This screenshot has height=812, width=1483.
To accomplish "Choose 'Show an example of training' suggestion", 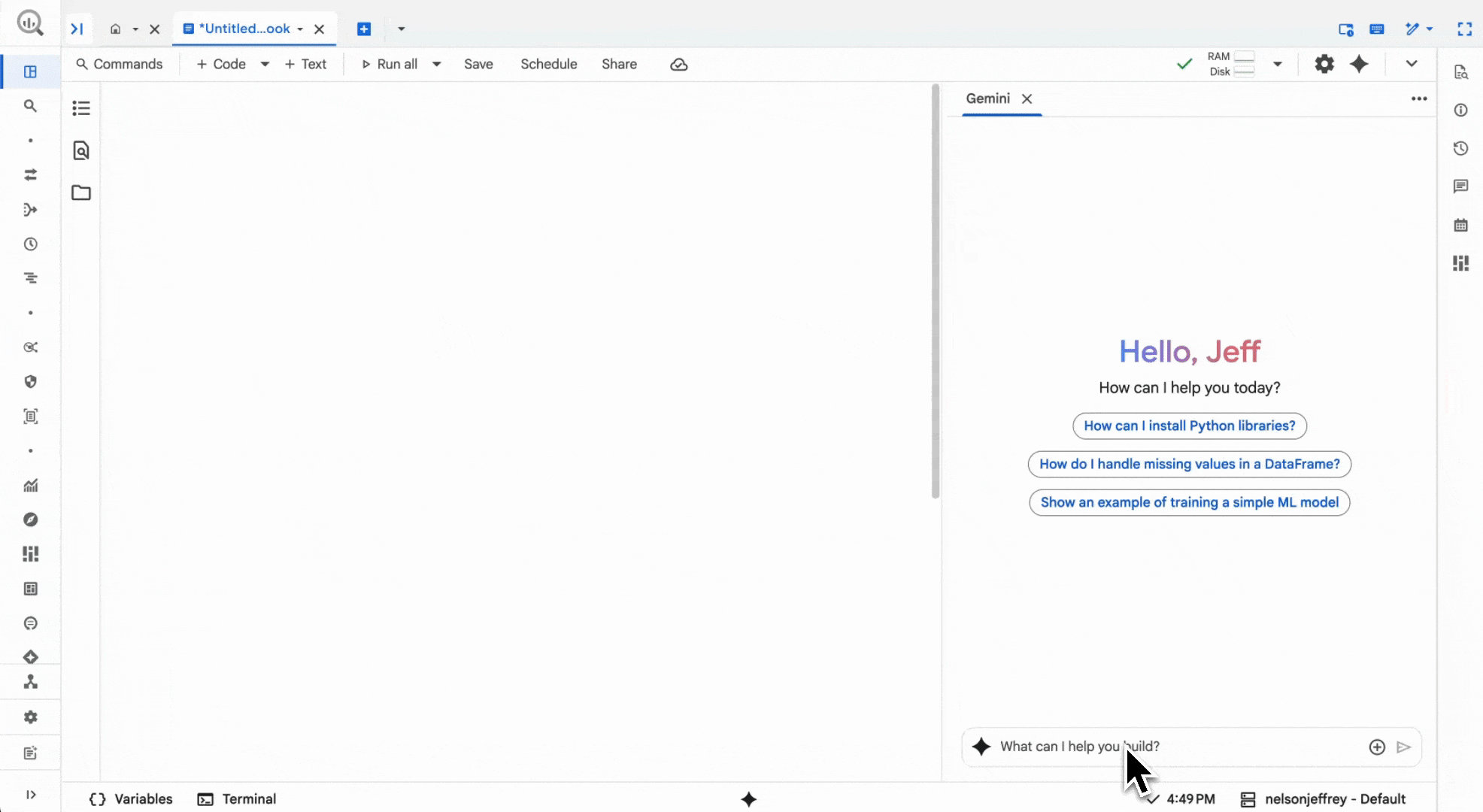I will (x=1190, y=502).
